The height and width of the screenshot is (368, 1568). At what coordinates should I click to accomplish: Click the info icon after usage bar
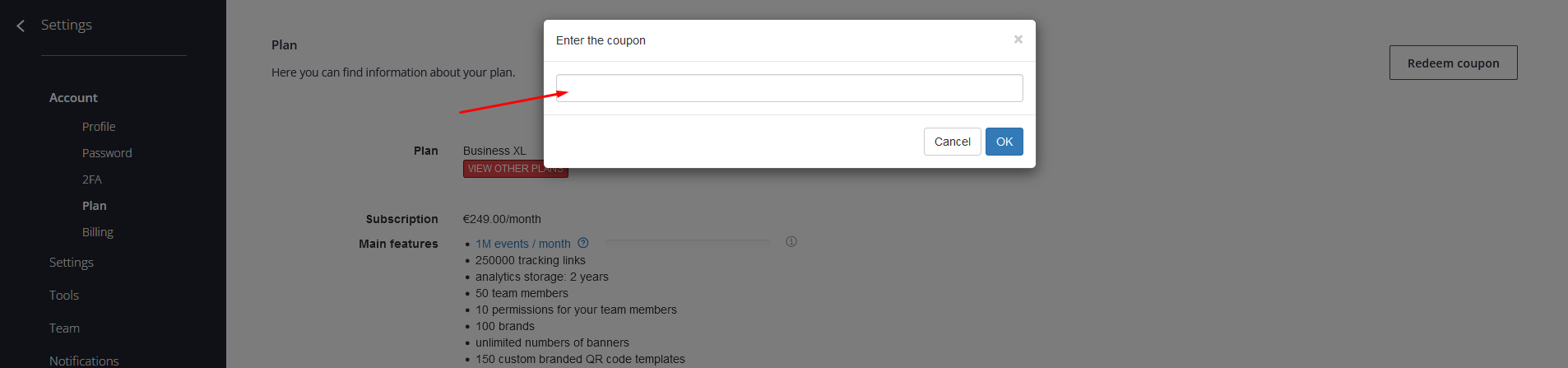click(791, 241)
